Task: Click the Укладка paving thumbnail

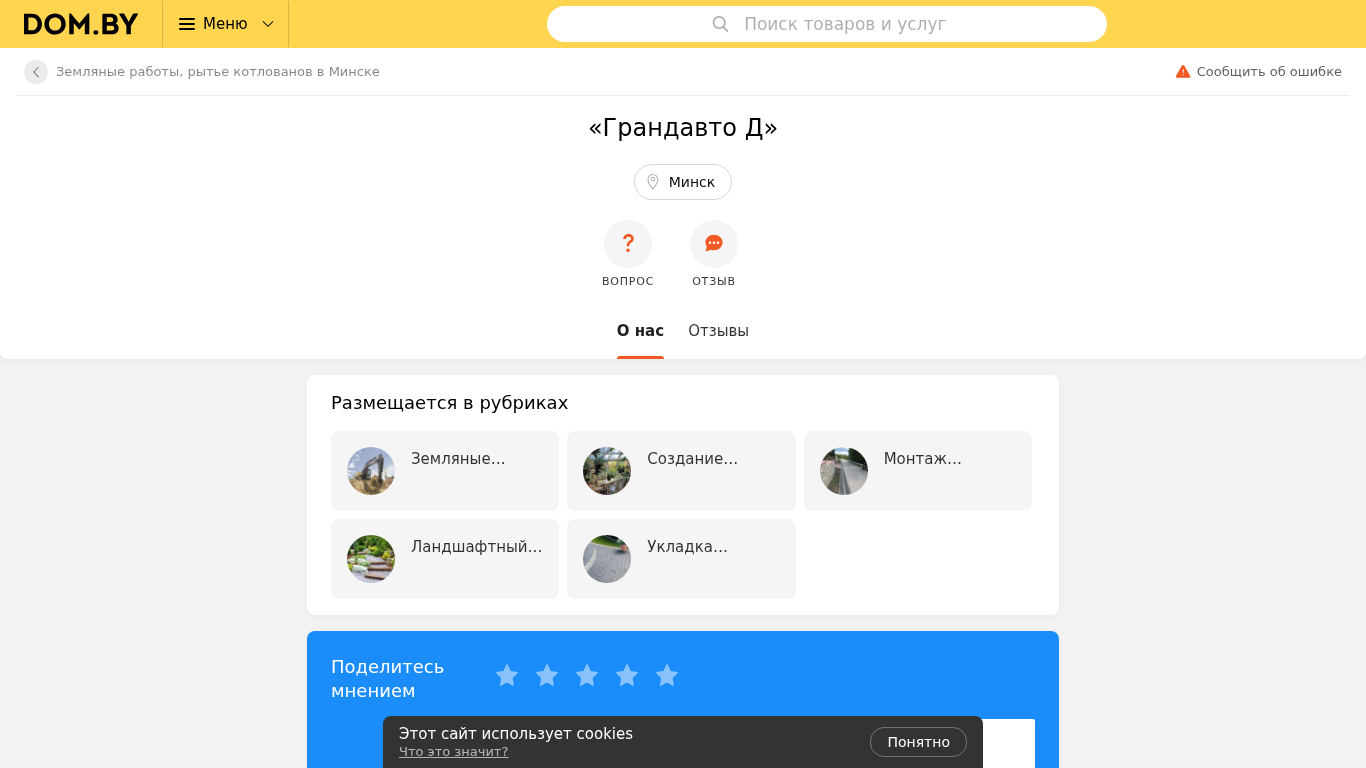Action: (607, 559)
